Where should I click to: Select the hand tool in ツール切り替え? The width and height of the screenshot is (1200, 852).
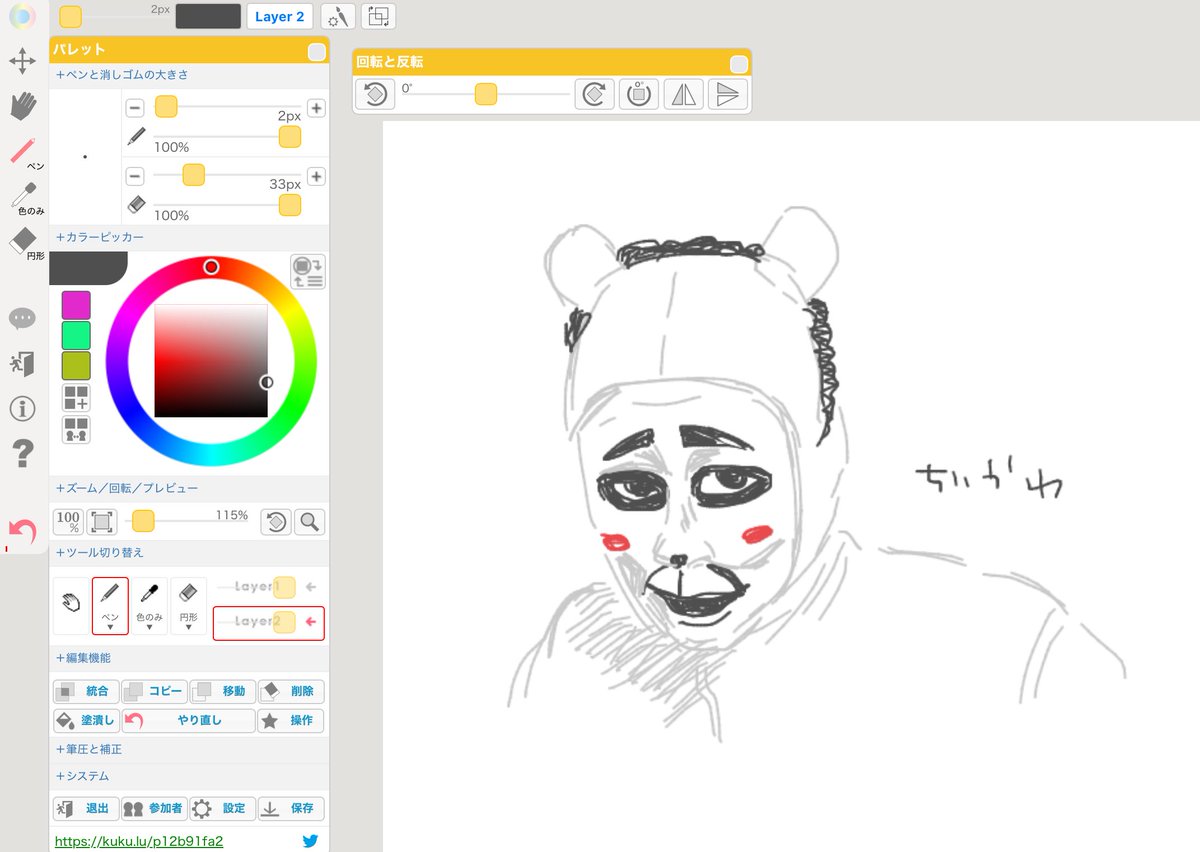pyautogui.click(x=70, y=605)
